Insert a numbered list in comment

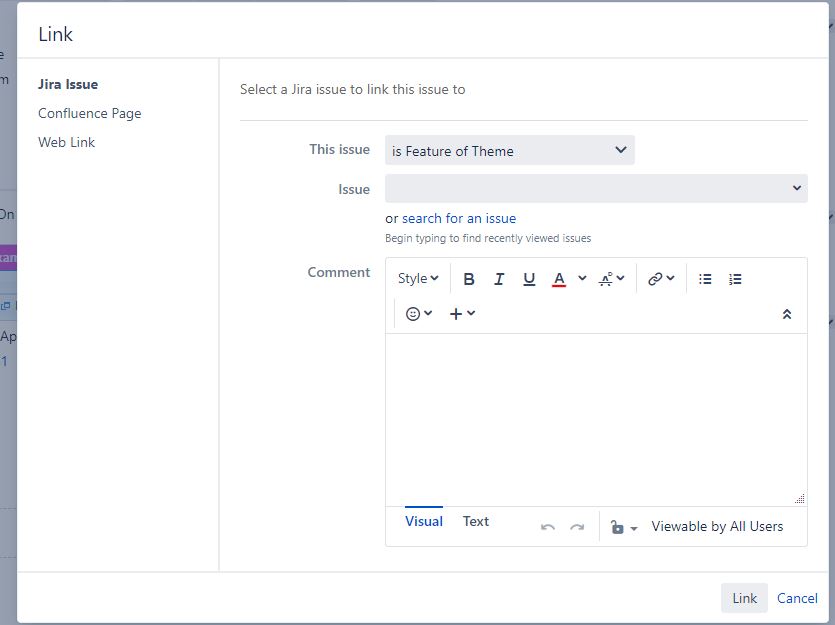(735, 279)
